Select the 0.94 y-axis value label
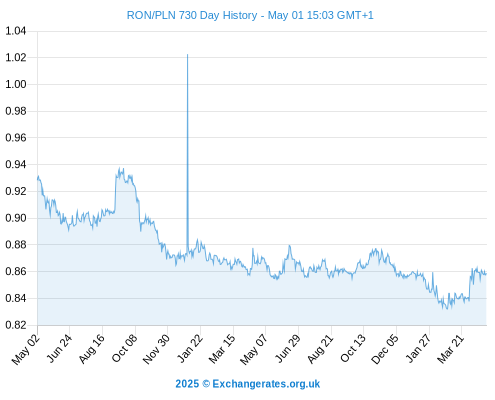This screenshot has width=495, height=400. [x=16, y=164]
